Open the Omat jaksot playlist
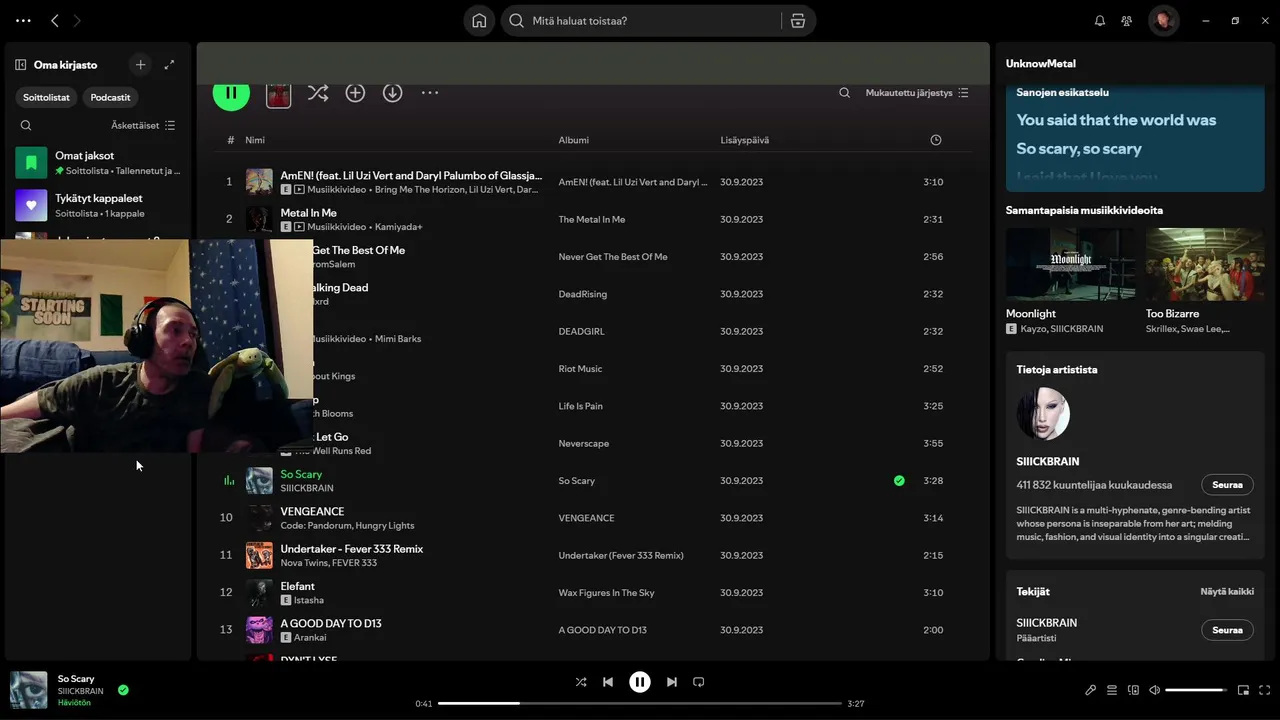 click(98, 162)
